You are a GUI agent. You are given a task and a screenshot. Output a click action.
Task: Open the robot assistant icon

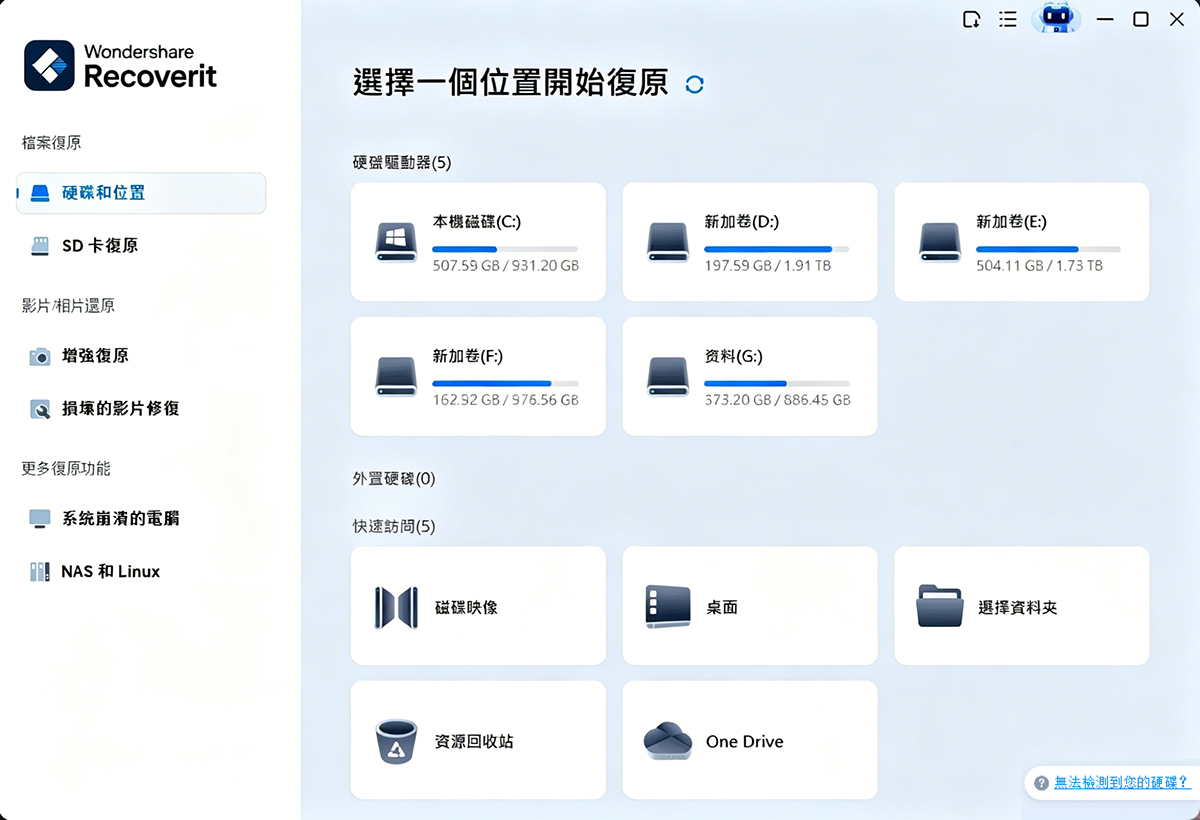click(1055, 19)
